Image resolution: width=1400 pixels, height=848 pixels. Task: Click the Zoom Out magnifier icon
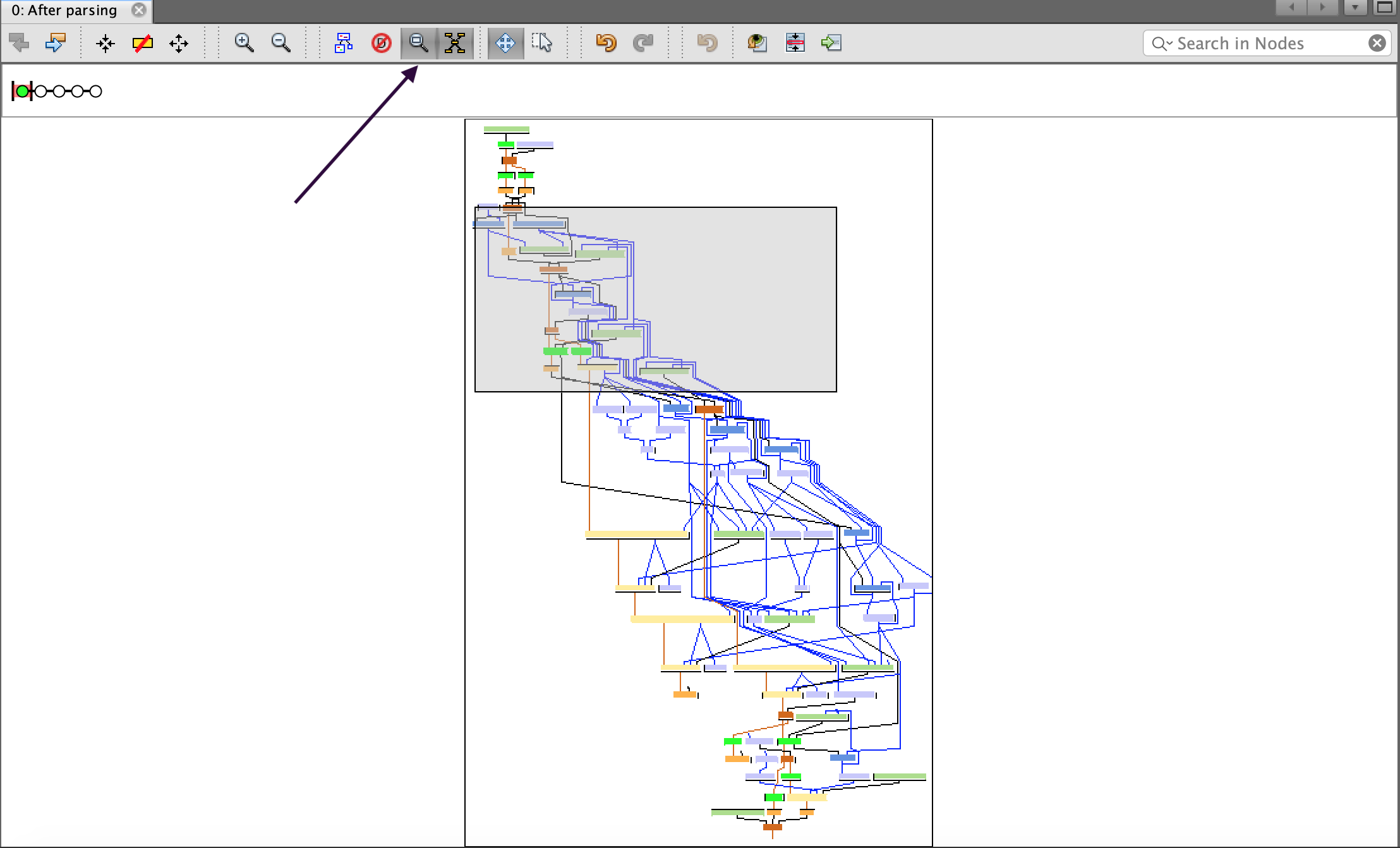click(281, 43)
